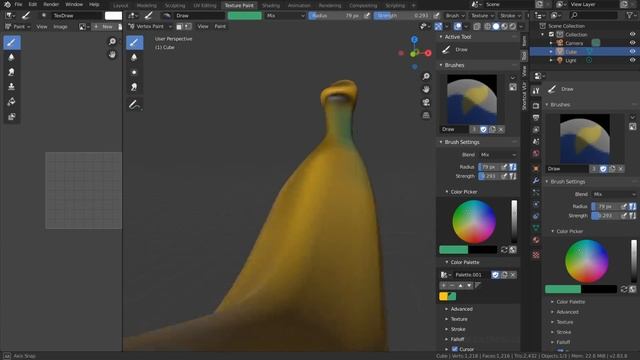Viewport: 640px width, 360px height.
Task: Click the red X axis on navigation gizmo
Action: pyautogui.click(x=428, y=53)
